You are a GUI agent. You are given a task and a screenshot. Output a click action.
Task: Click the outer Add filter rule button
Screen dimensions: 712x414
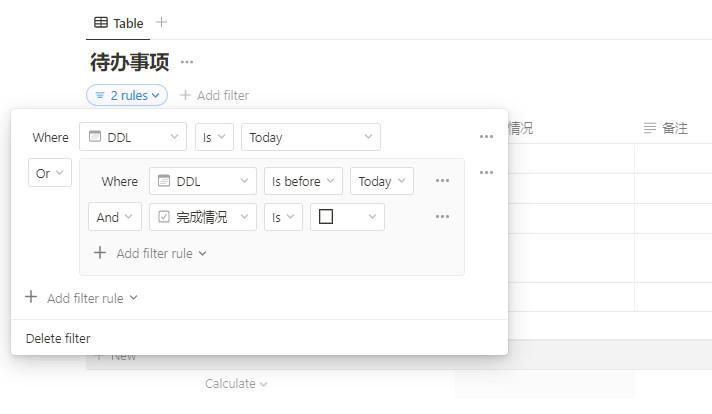point(83,298)
